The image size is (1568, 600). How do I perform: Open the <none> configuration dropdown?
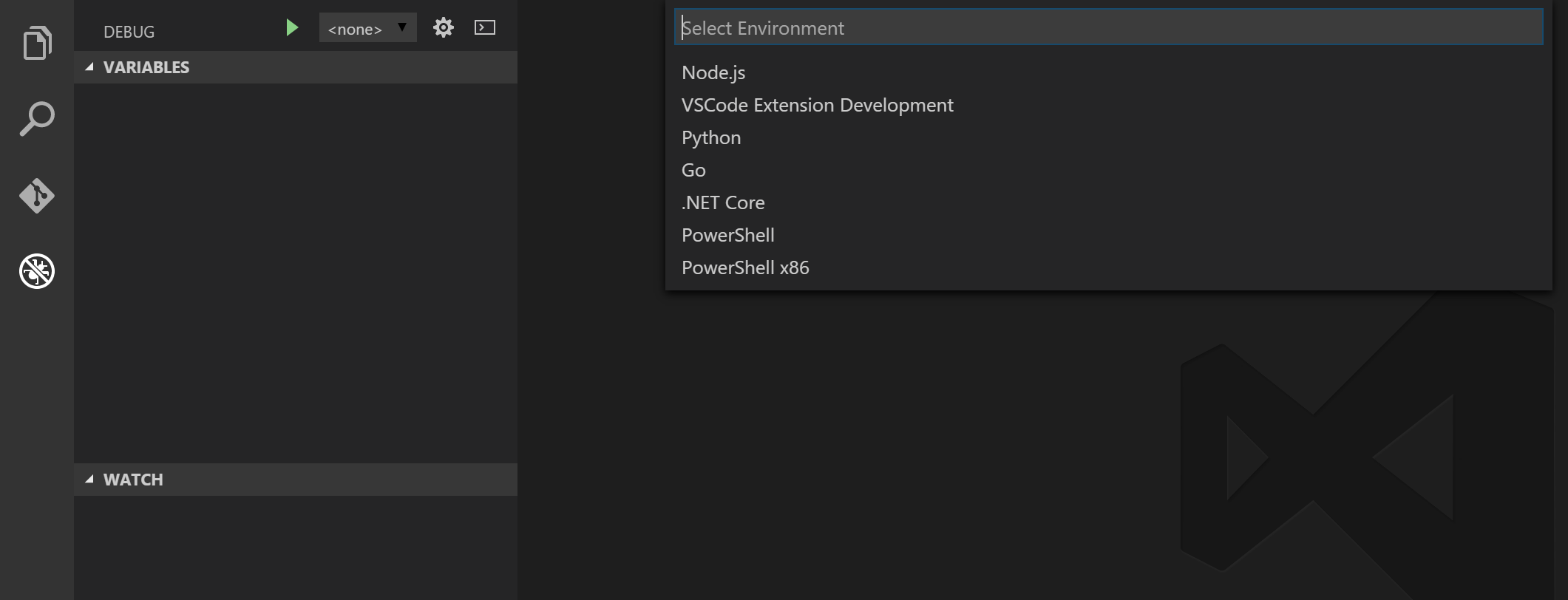coord(368,28)
